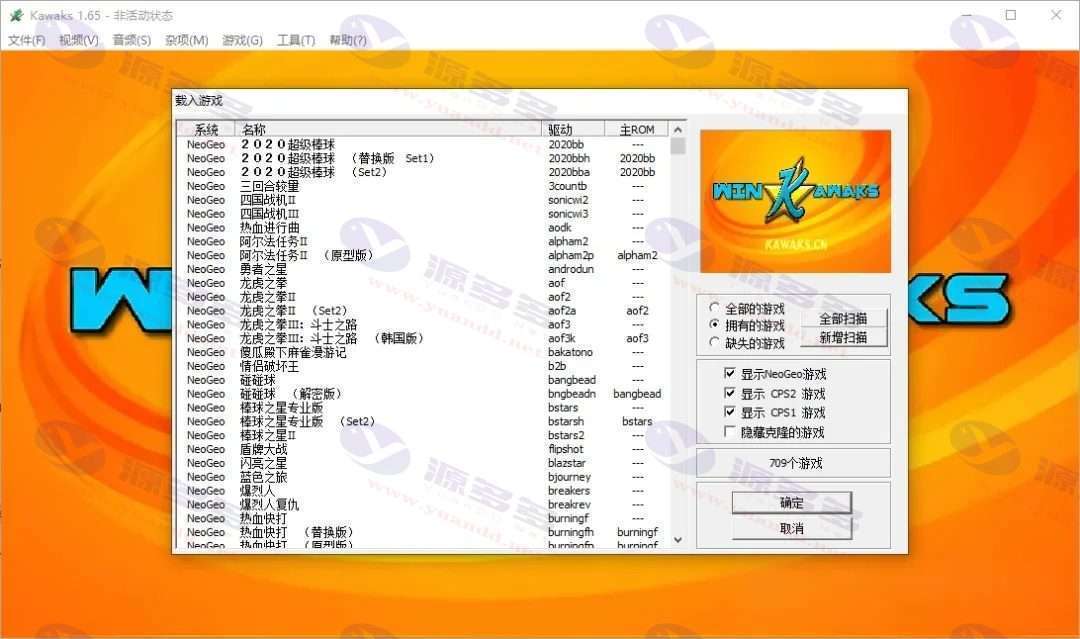Select 热血快打 (替换版) row

(422, 532)
